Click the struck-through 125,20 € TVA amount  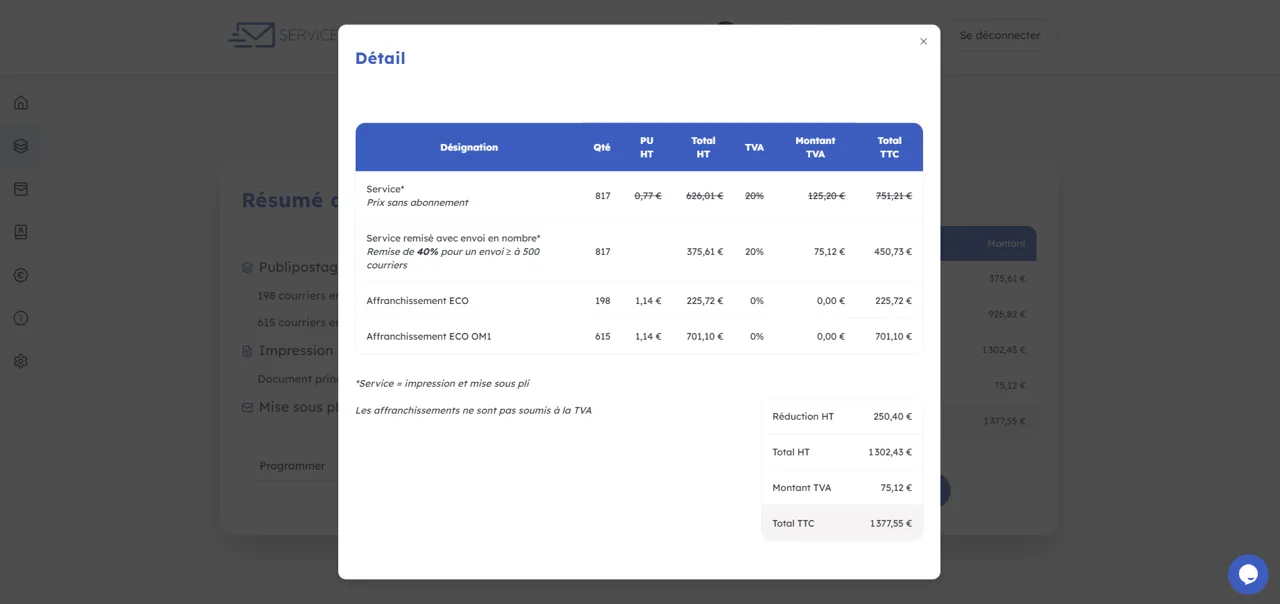(x=826, y=196)
